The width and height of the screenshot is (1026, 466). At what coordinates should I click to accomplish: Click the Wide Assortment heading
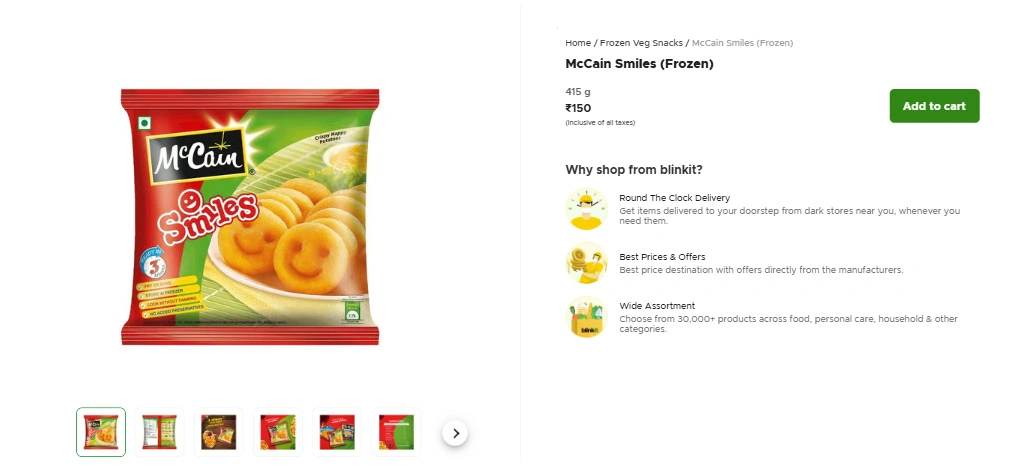(x=657, y=306)
